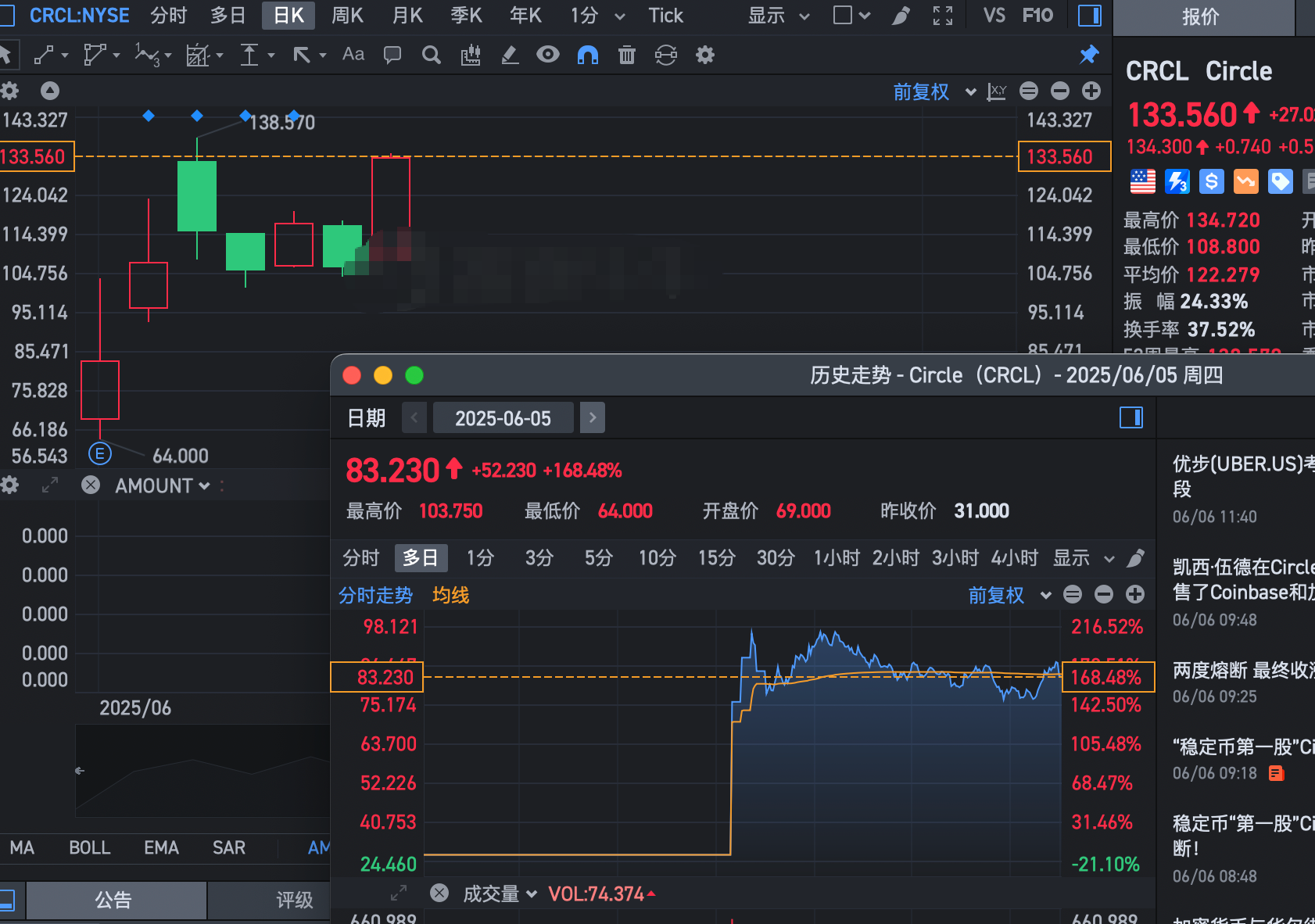Activate the magnifier search tool
The height and width of the screenshot is (924, 1315).
click(431, 55)
